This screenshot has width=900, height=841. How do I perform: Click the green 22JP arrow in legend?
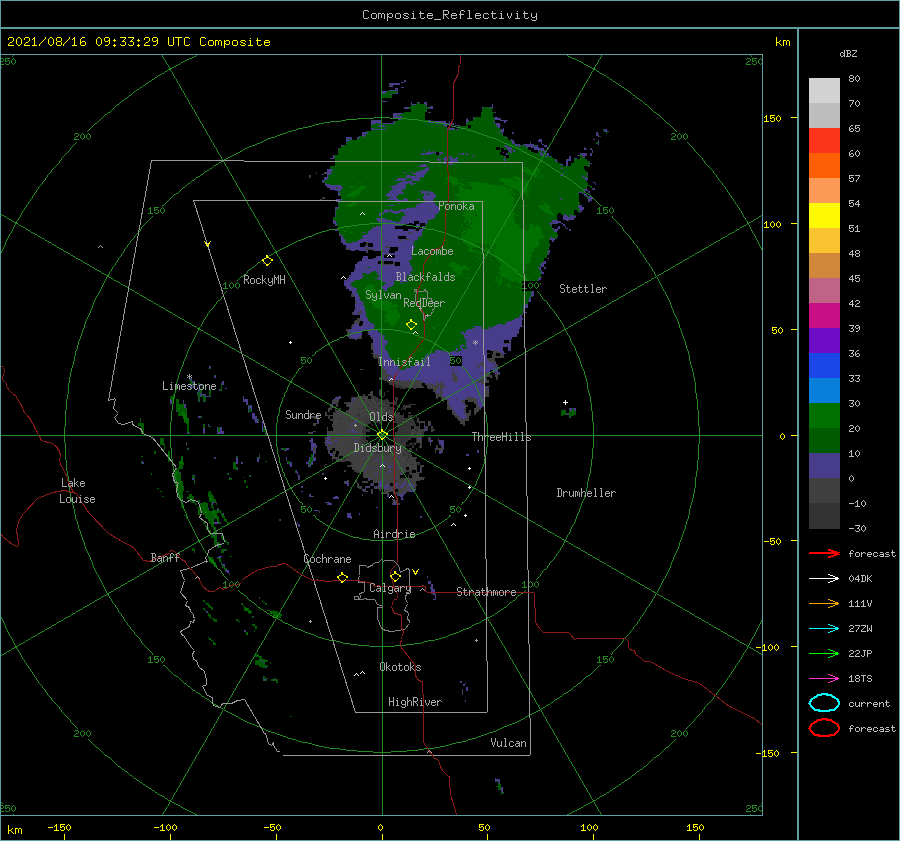click(824, 653)
